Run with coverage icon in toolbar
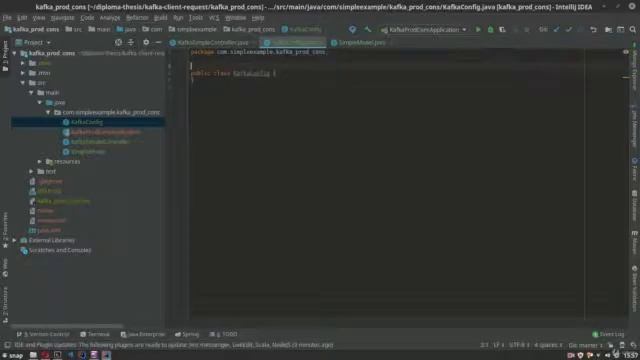 coord(502,29)
